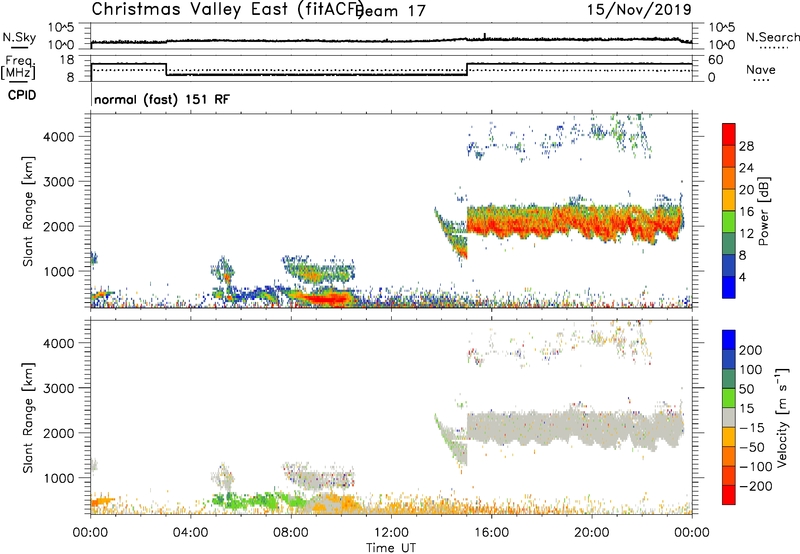Click the 'N.Sky' legend label

pos(19,37)
